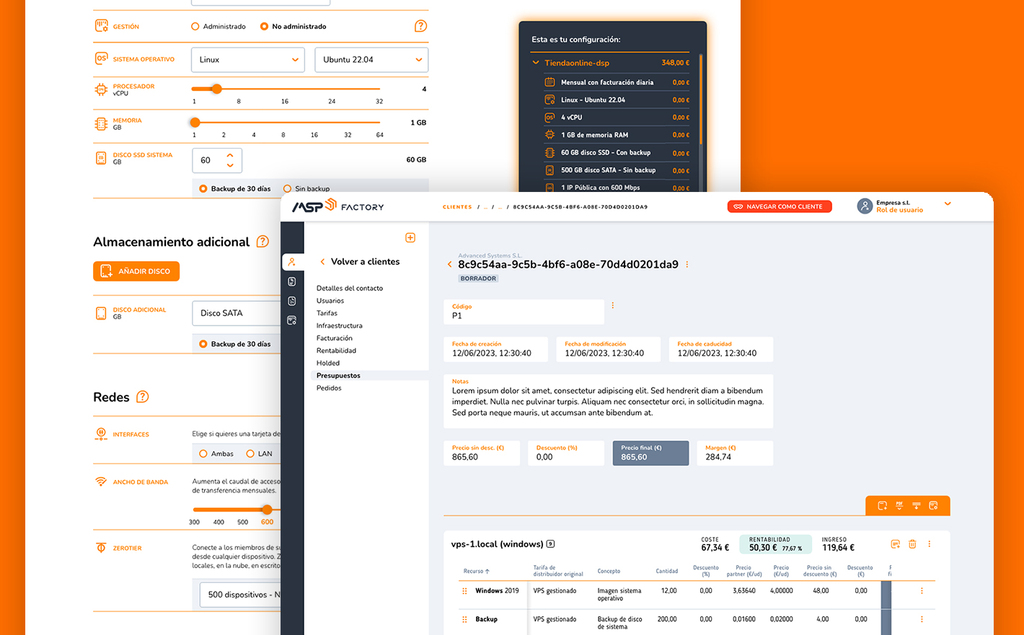Screen dimensions: 1024x635
Task: Click the Navegar como cliente button
Action: pyautogui.click(x=779, y=206)
